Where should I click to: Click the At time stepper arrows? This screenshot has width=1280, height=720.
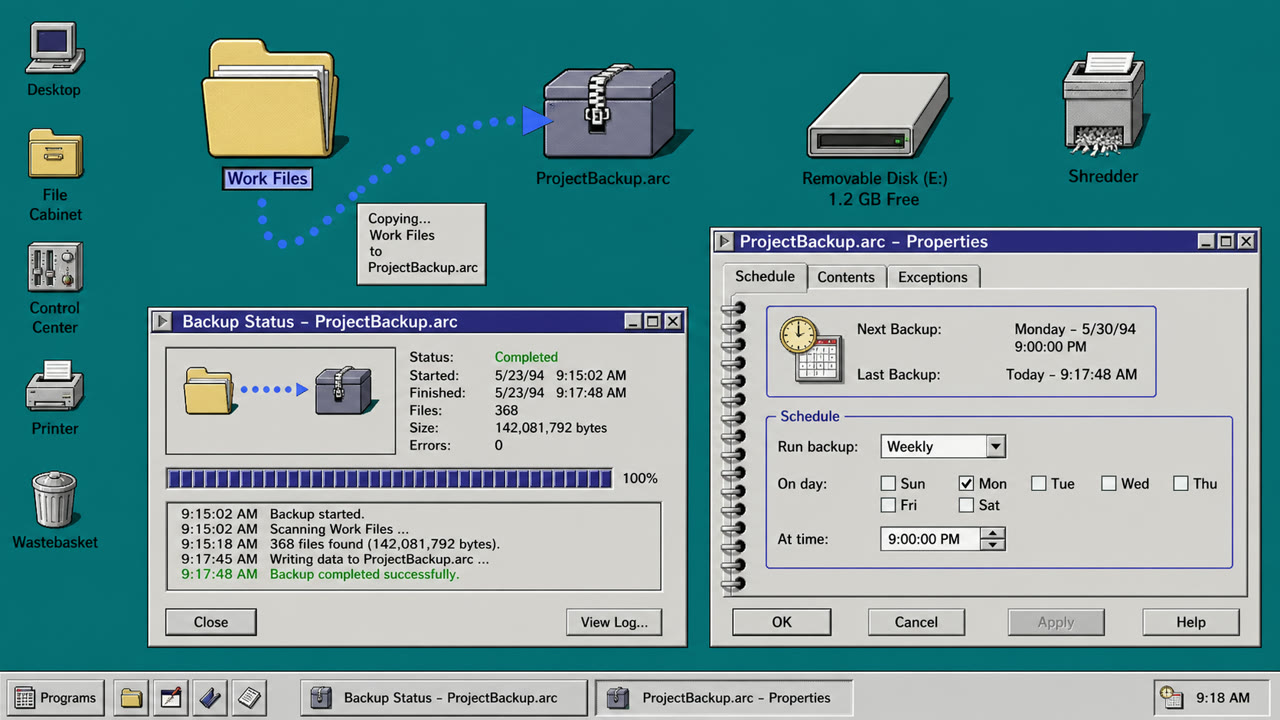[x=993, y=539]
